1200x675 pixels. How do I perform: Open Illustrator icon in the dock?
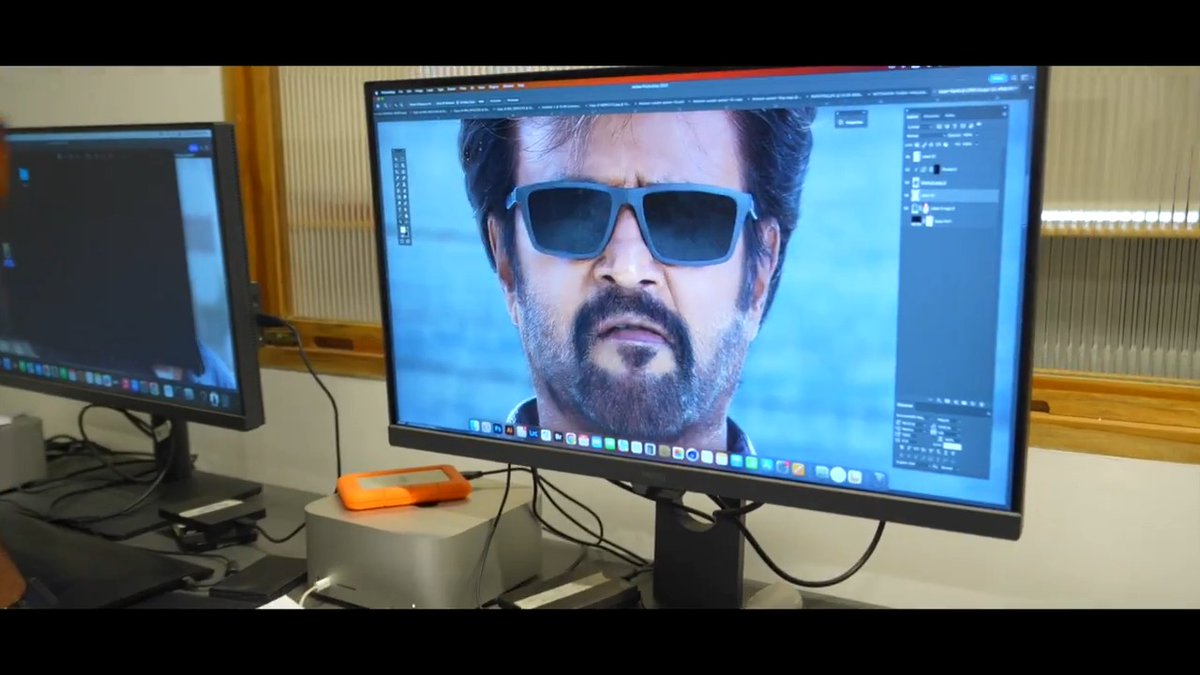click(x=509, y=429)
